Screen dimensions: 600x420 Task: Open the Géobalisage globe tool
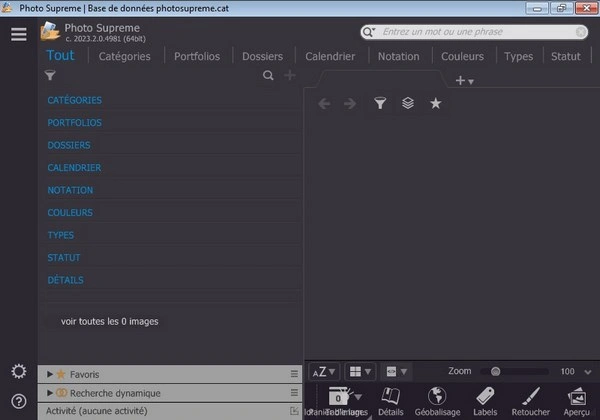point(437,398)
